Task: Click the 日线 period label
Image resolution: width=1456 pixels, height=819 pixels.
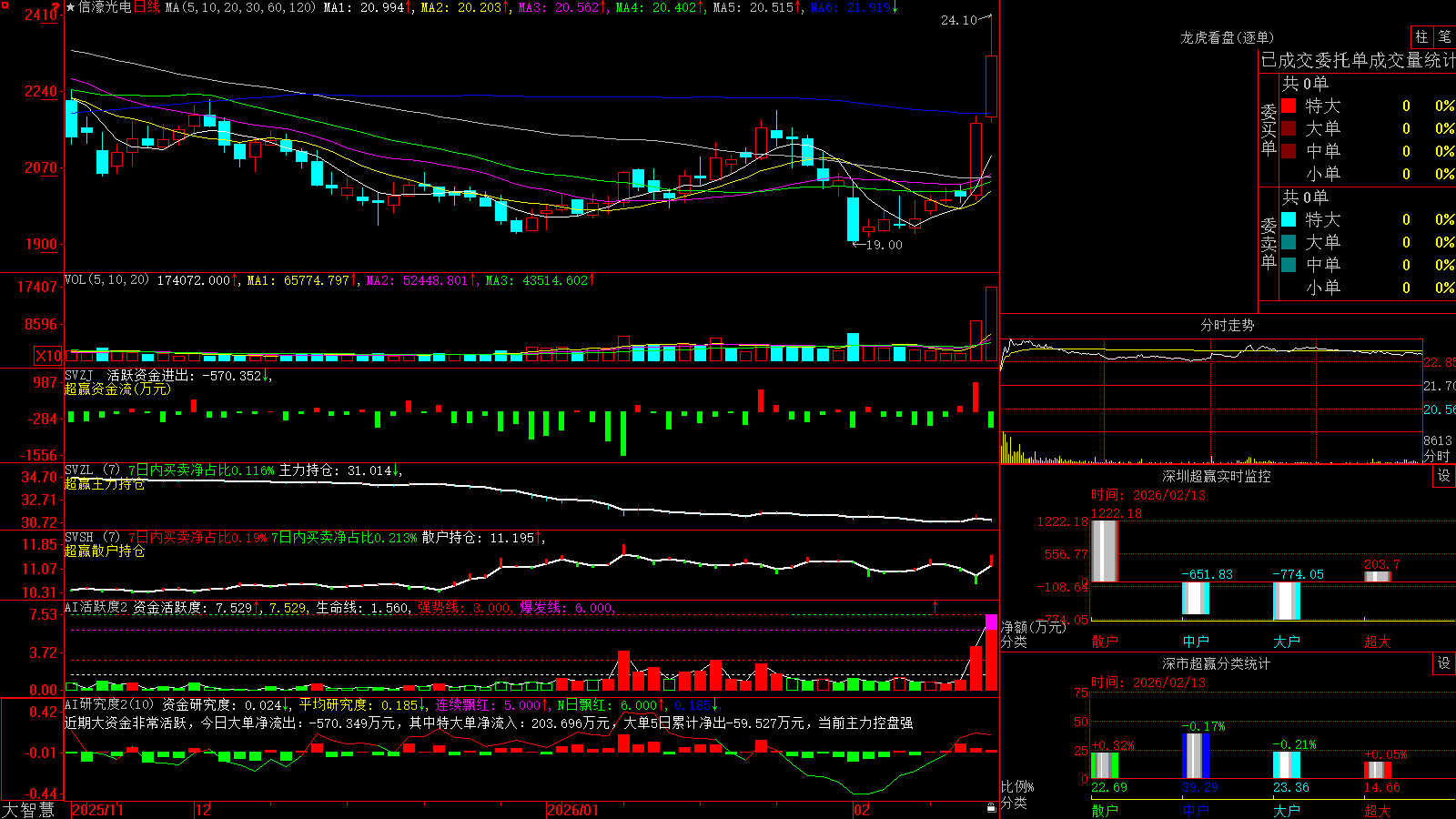Action: pyautogui.click(x=147, y=7)
